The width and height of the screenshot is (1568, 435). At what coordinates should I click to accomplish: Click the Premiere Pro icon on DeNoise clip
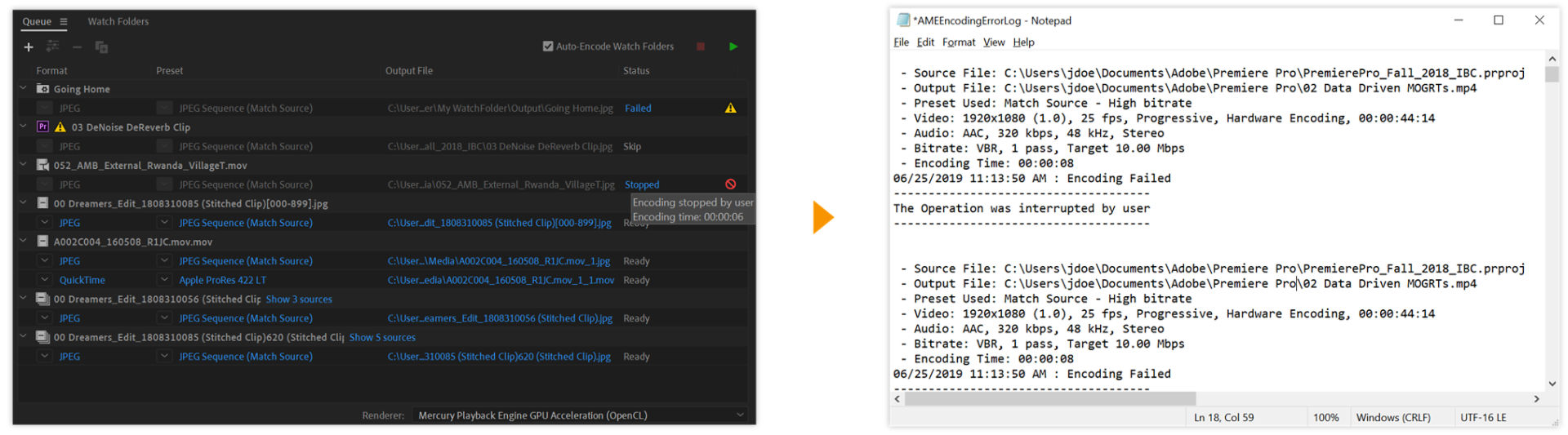pos(43,127)
